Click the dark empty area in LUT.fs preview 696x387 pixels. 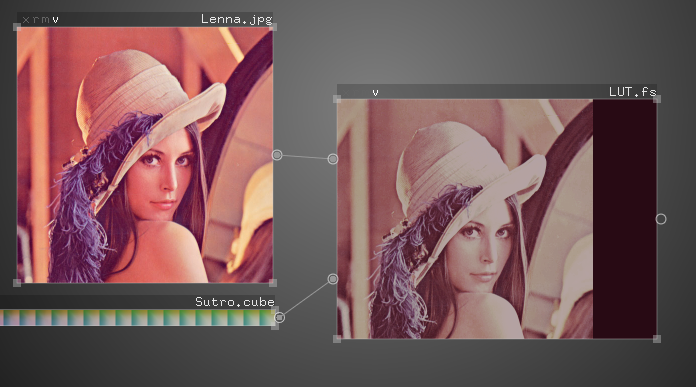pos(625,219)
